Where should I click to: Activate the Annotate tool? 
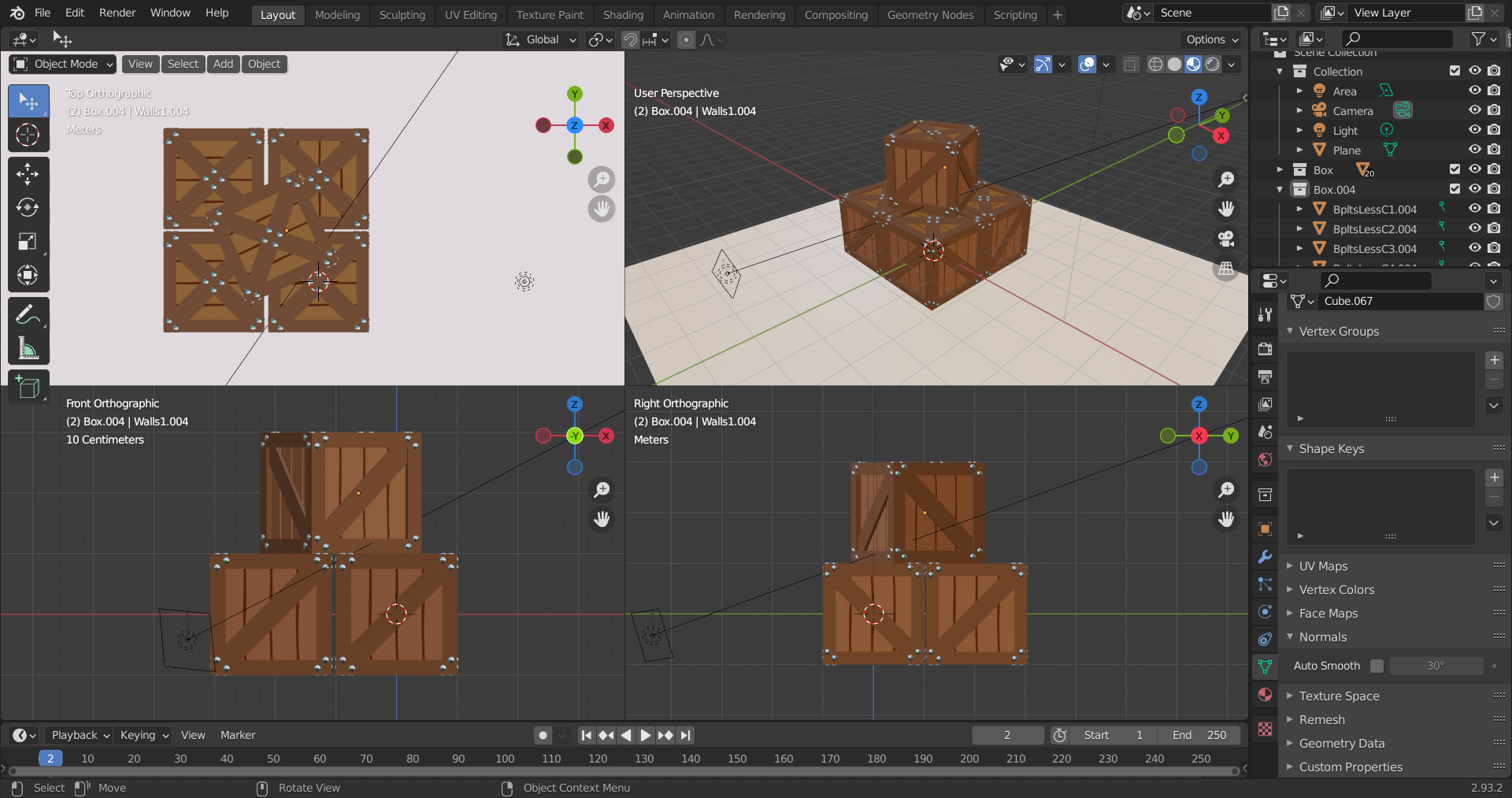click(28, 314)
